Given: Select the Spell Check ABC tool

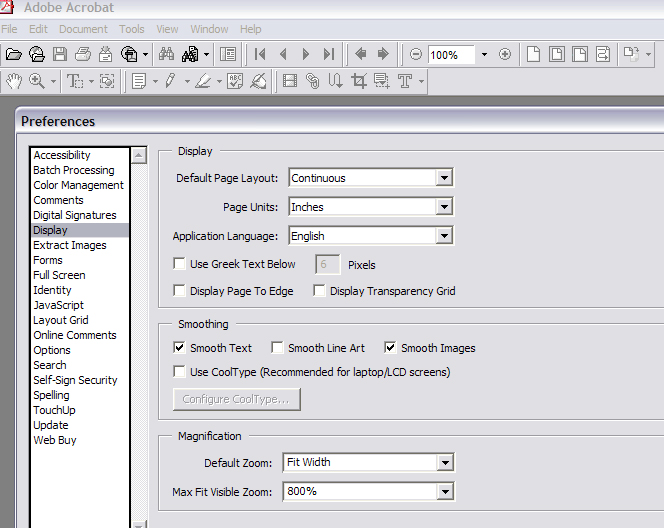Looking at the screenshot, I should (235, 80).
